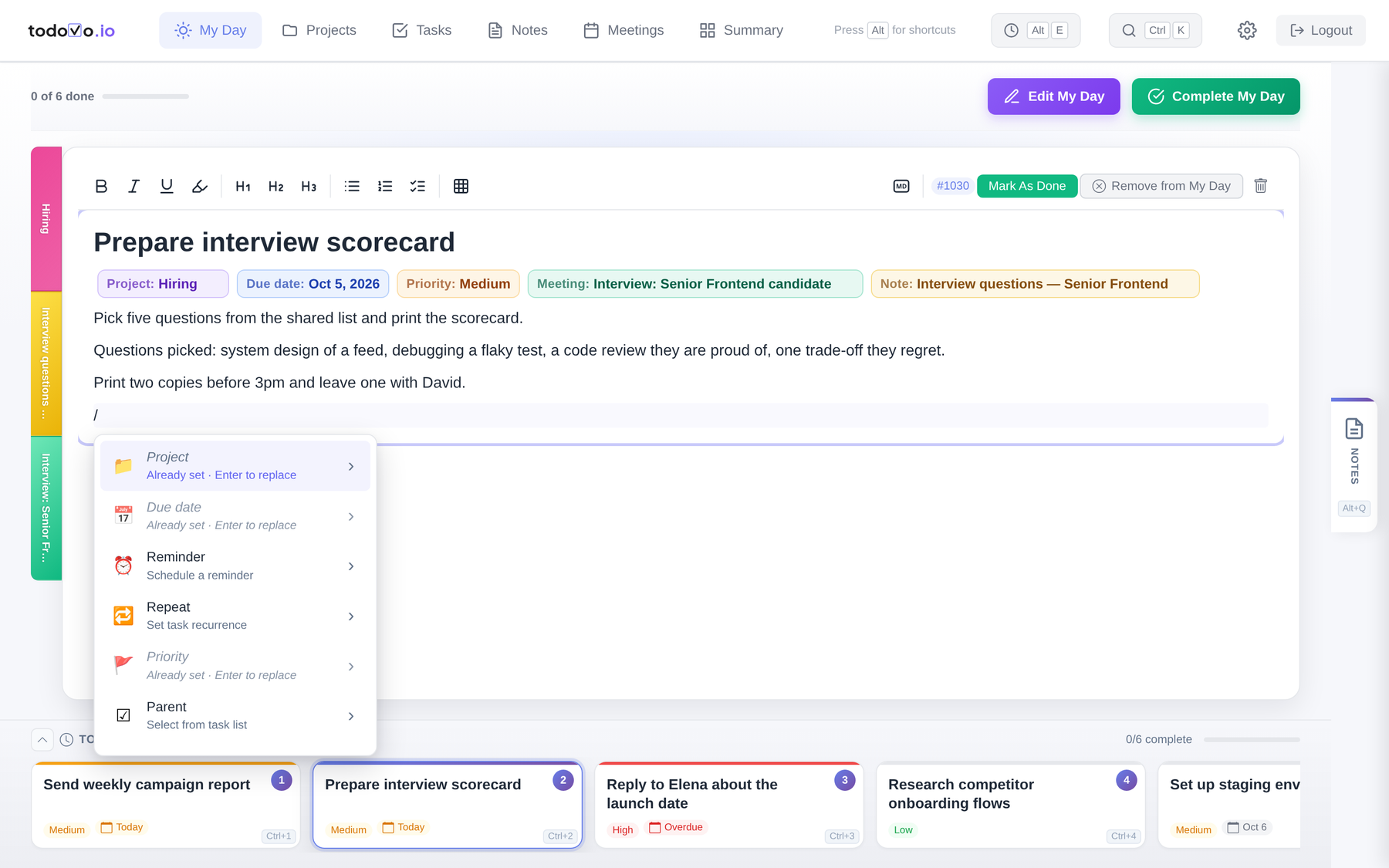Toggle underline formatting

(x=167, y=186)
